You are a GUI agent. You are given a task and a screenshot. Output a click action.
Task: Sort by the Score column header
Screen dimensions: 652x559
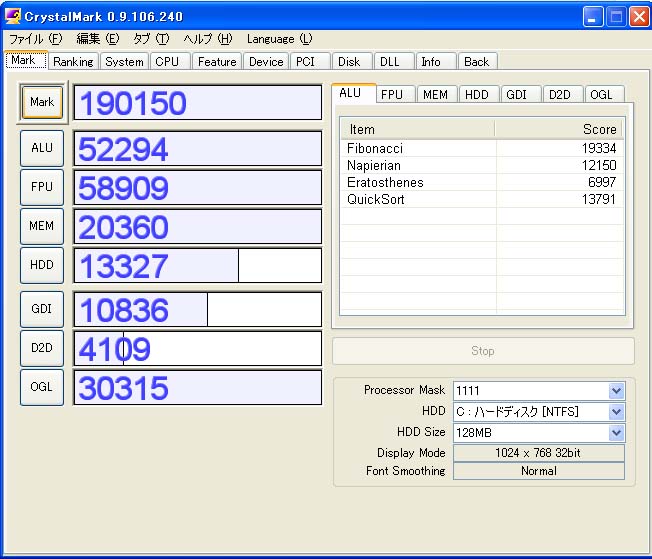click(559, 129)
